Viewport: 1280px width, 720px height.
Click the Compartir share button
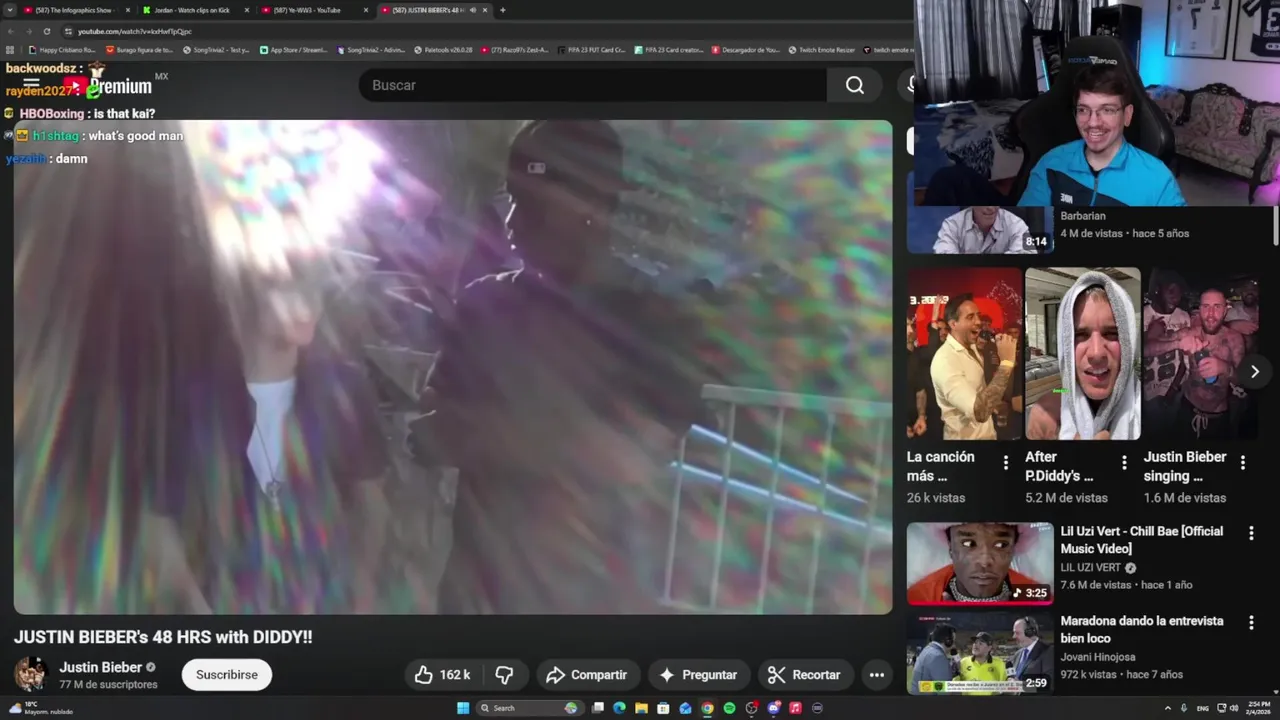coord(587,675)
